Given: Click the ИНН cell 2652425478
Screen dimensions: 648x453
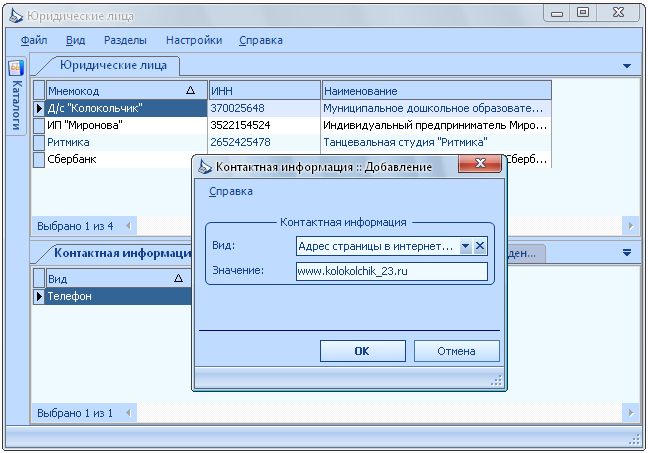Looking at the screenshot, I should (x=264, y=142).
